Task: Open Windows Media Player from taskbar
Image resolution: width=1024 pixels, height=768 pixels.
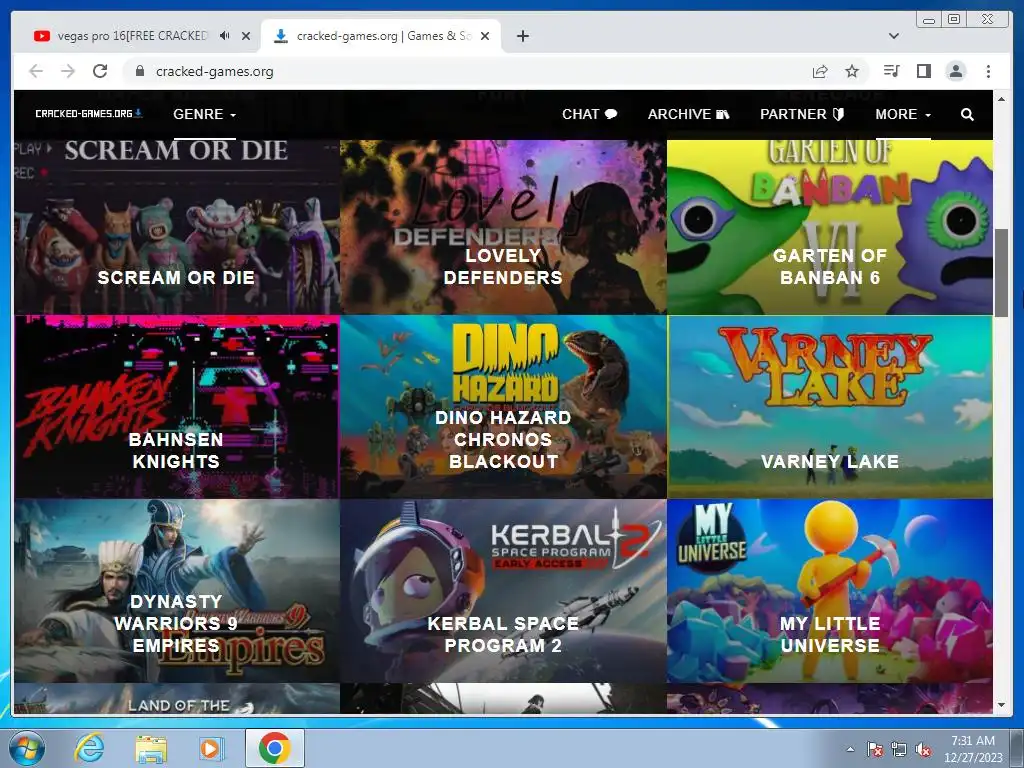Action: (210, 748)
